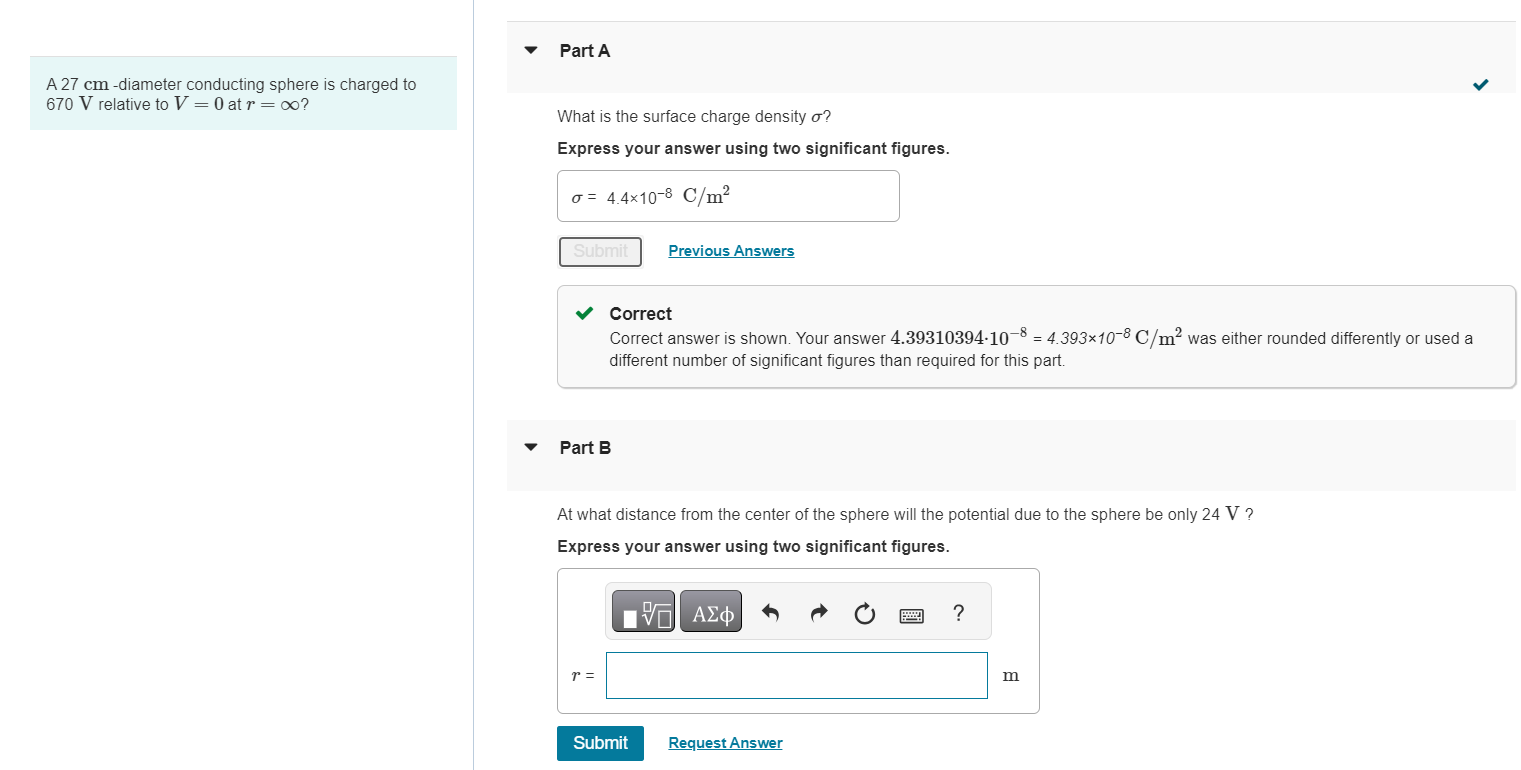
Task: Reset the answer with circular arrow icon
Action: (x=865, y=612)
